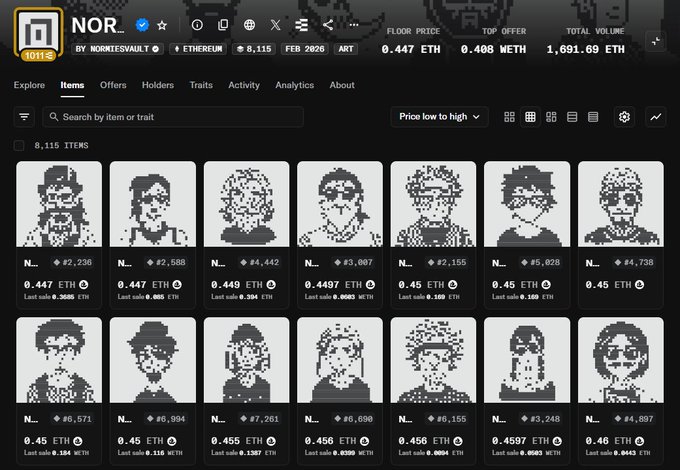The width and height of the screenshot is (680, 470).
Task: Toggle the select all items checkbox
Action: coord(19,145)
